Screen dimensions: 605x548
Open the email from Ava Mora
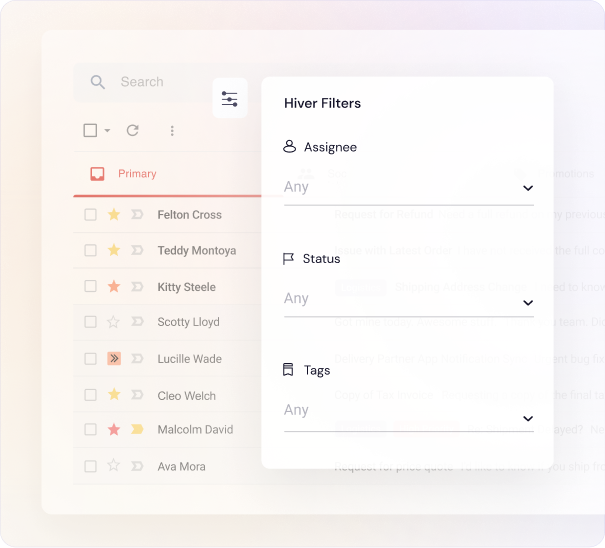pos(181,467)
